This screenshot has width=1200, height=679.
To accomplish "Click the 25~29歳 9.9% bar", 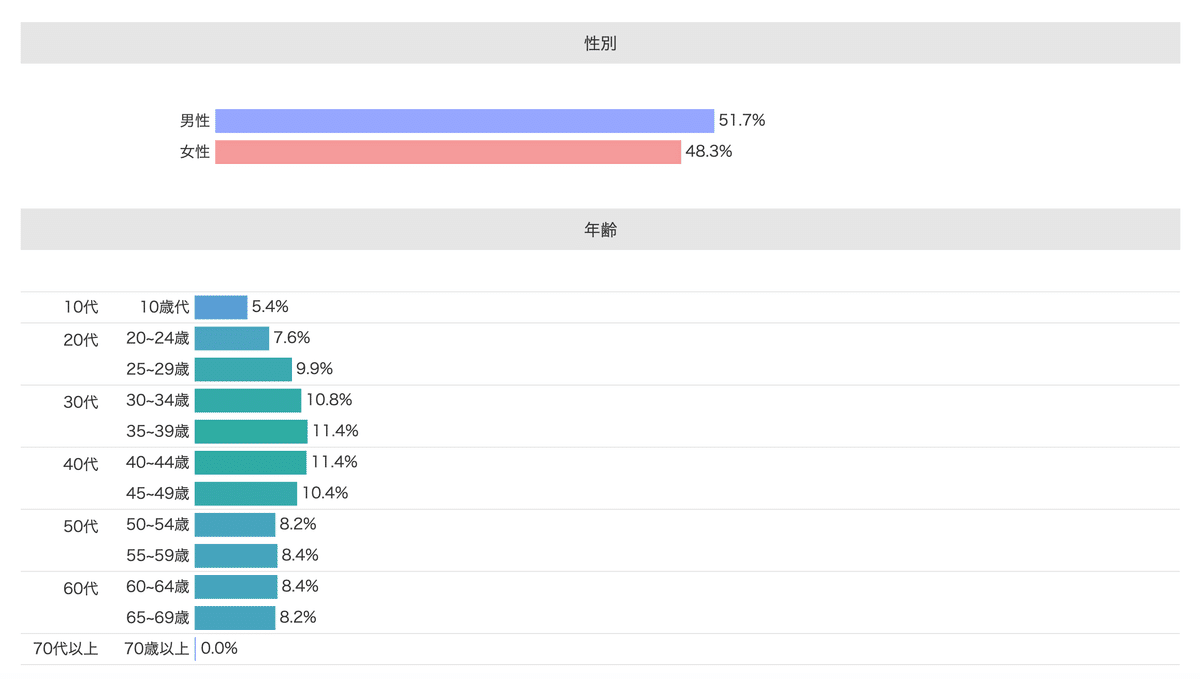I will [243, 369].
